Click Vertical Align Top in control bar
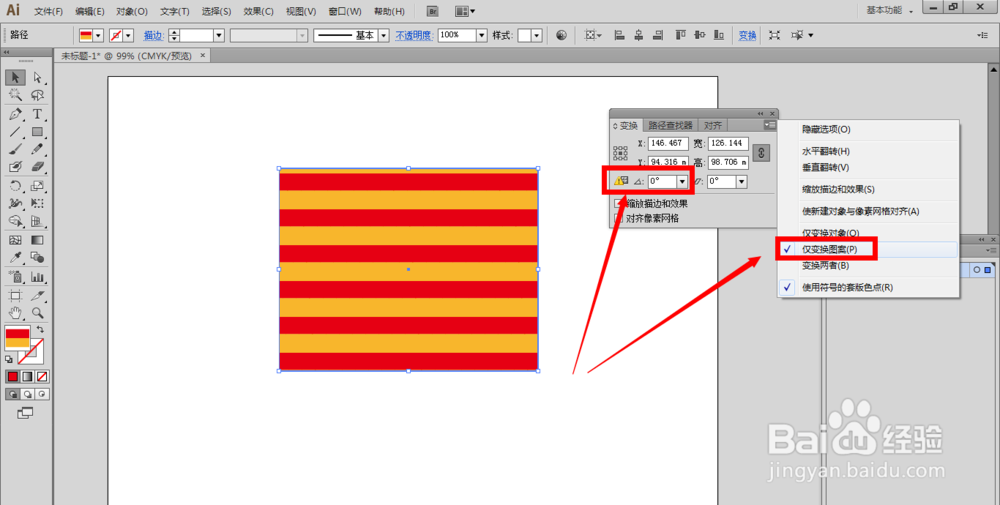This screenshot has width=1000, height=505. click(x=680, y=35)
